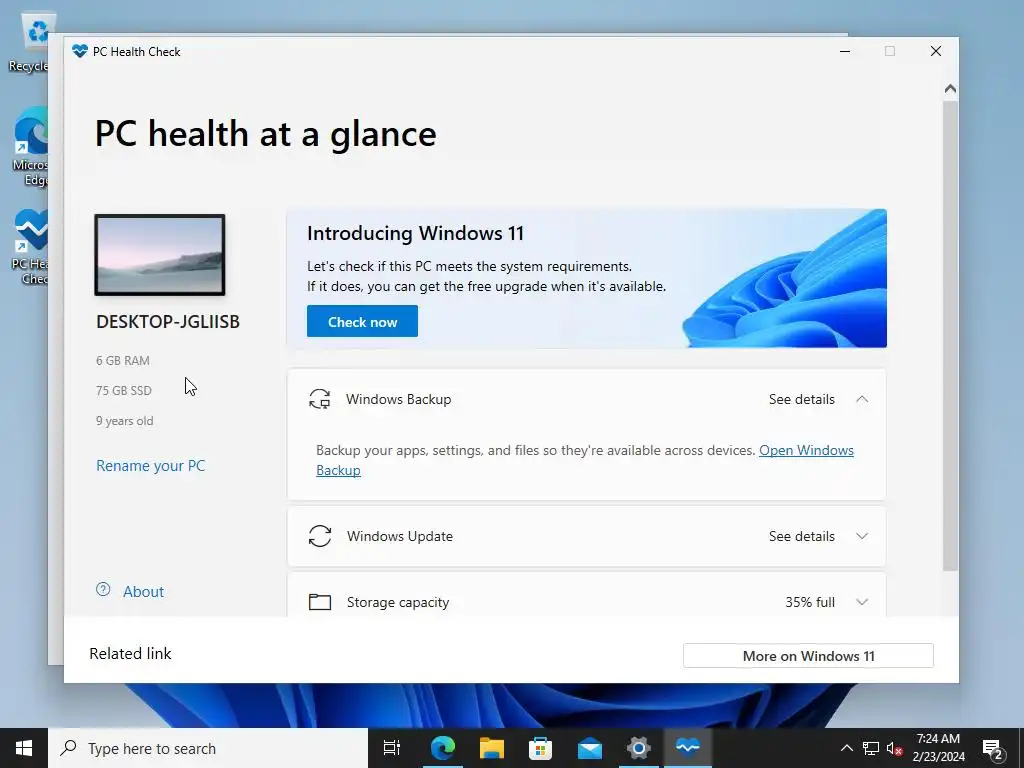Minimize the PC Health Check window

click(845, 51)
